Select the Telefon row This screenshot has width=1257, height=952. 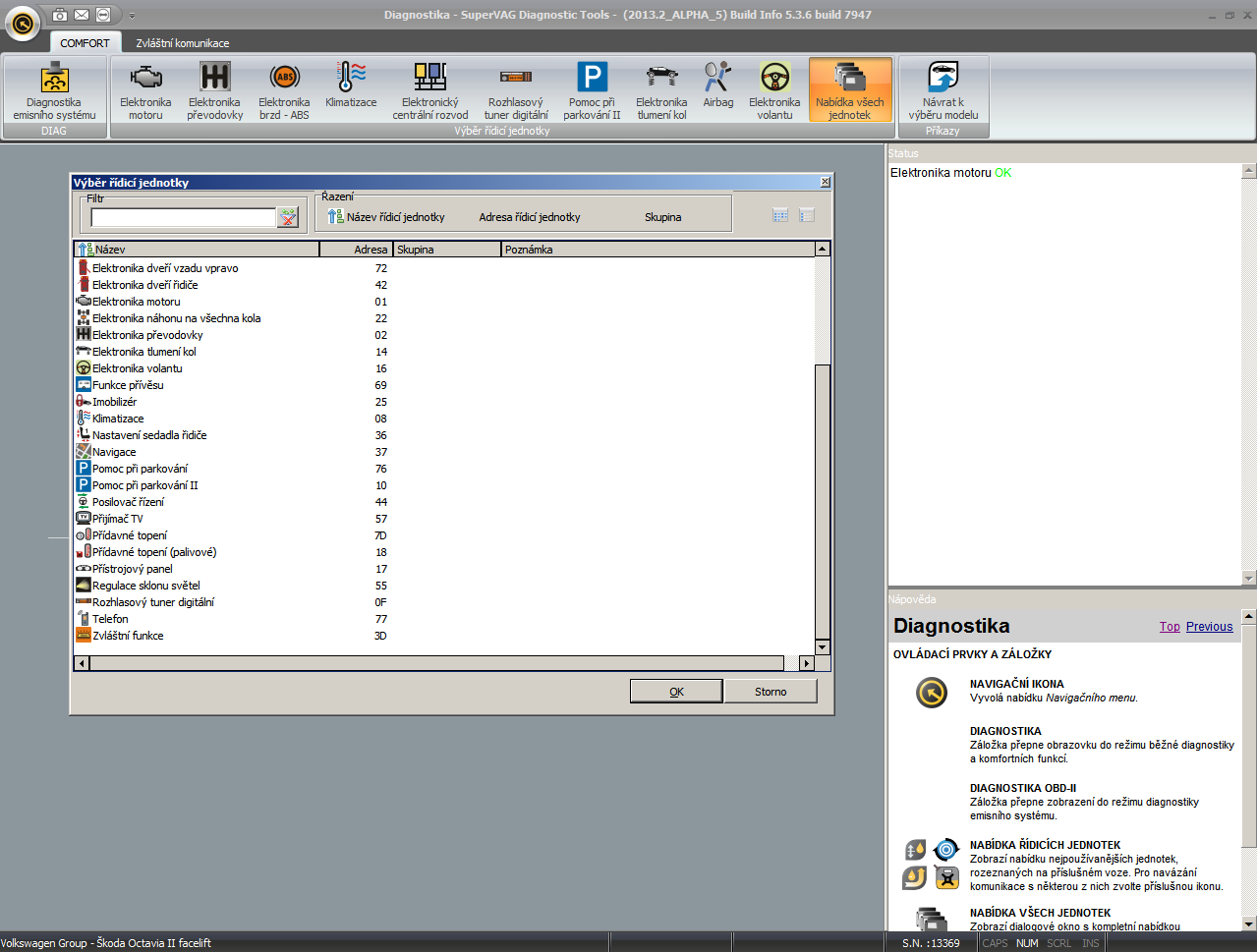(445, 619)
